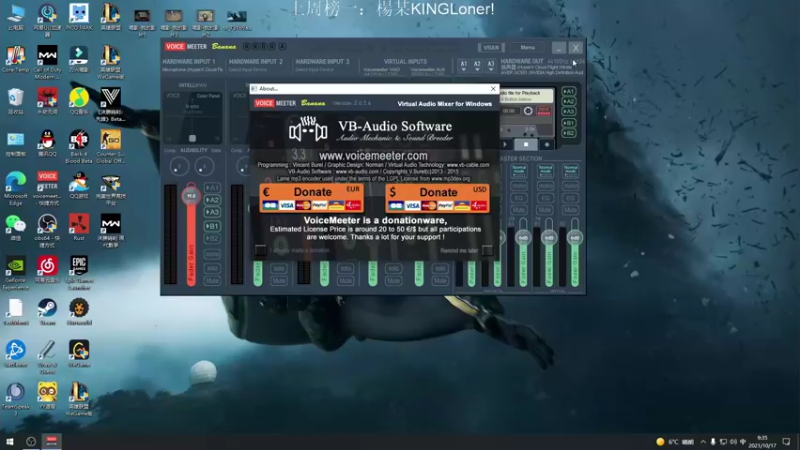Mute the B2 master bus
The image size is (800, 450).
570,210
